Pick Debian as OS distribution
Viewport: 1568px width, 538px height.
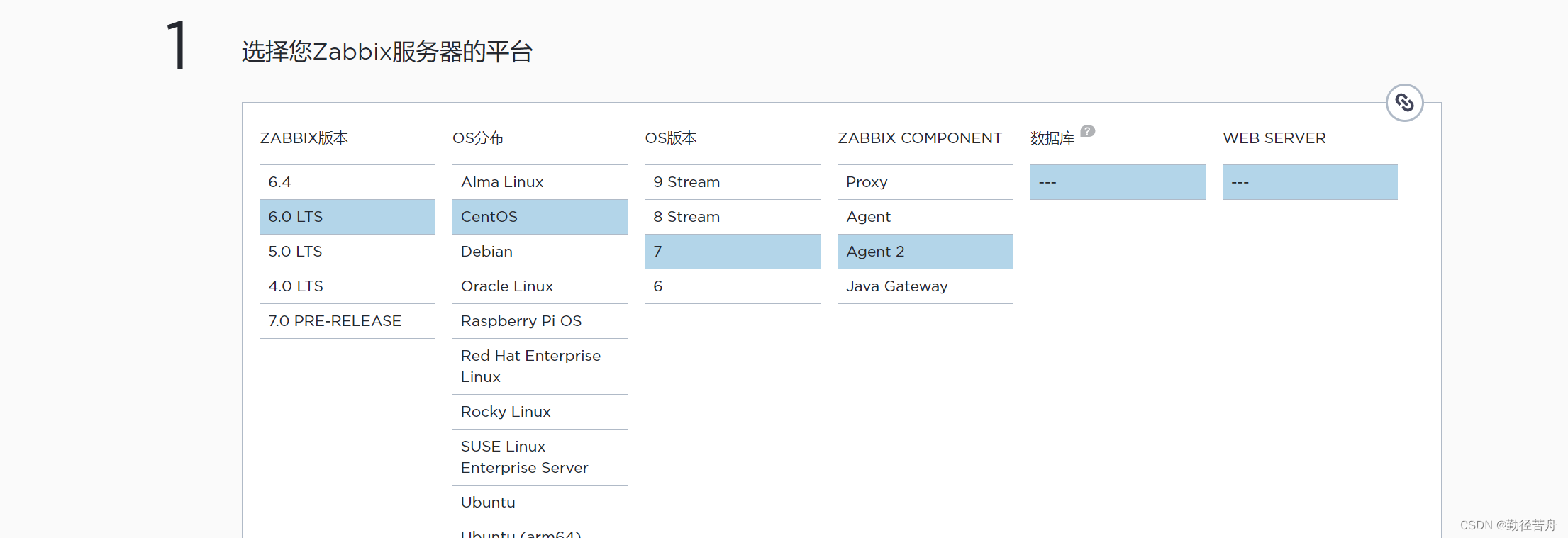(x=540, y=252)
